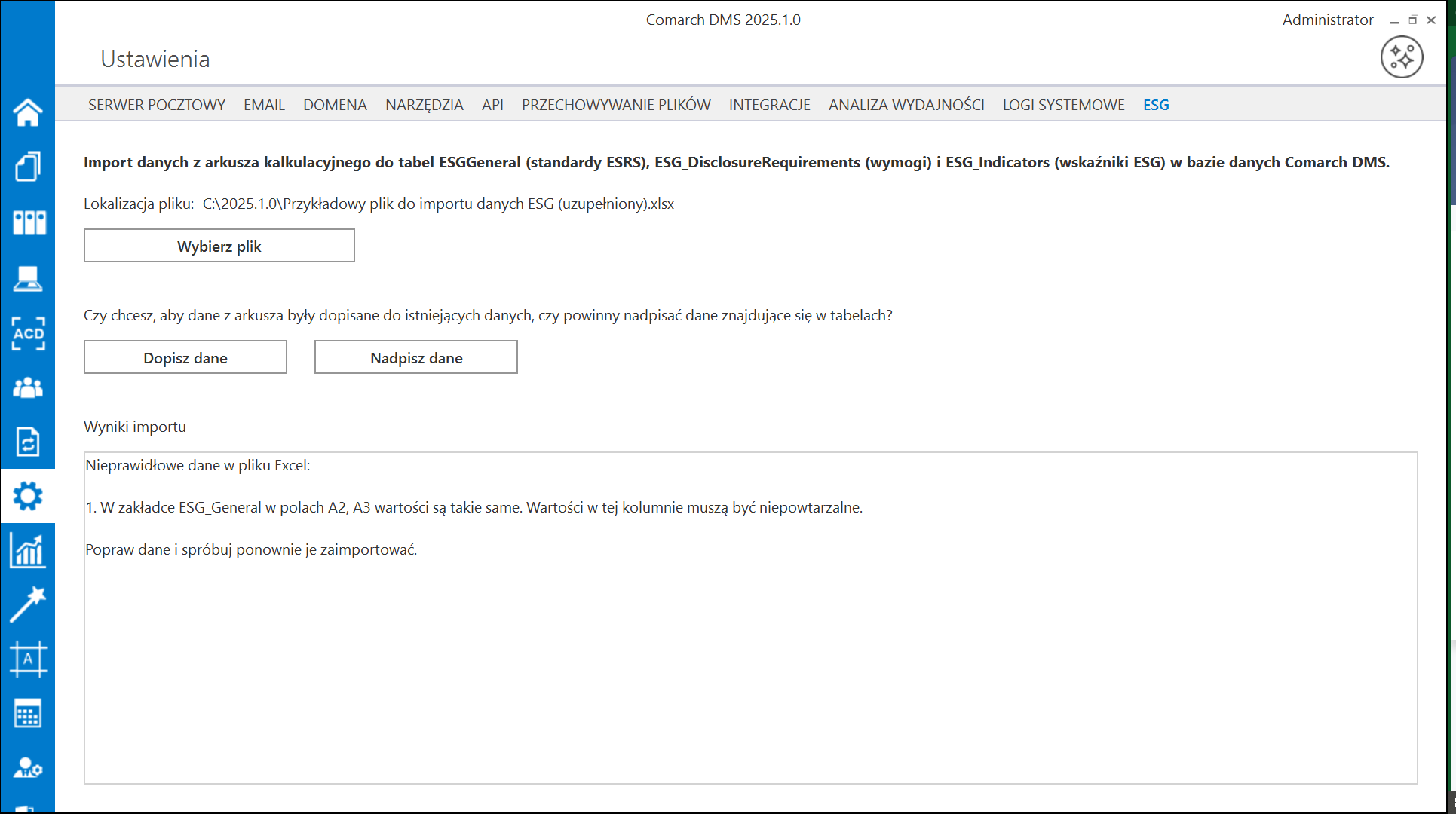Screen dimensions: 1456x814
Task: Click the Dopisz dane button
Action: pyautogui.click(x=185, y=357)
